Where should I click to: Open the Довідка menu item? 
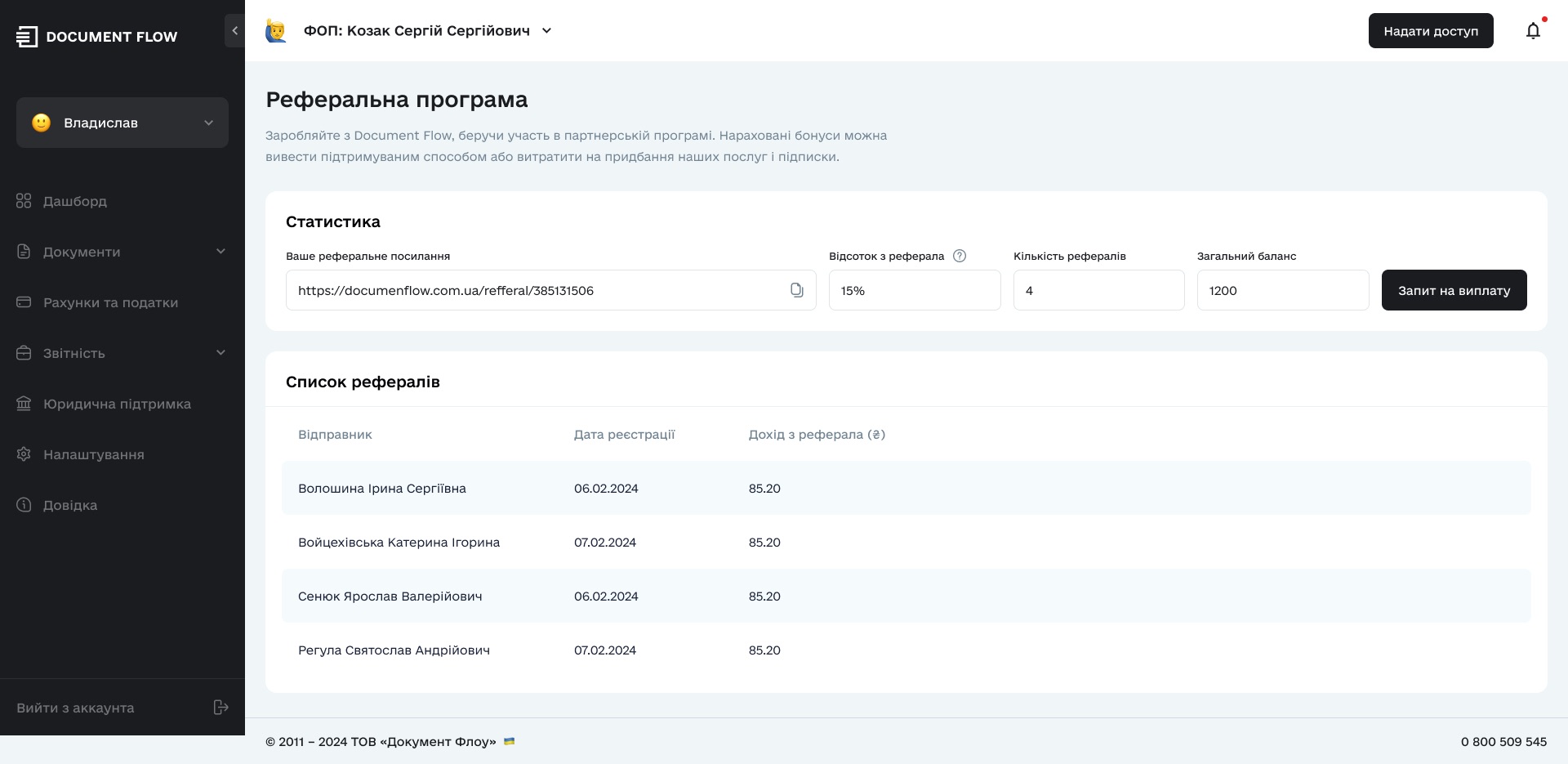point(70,505)
